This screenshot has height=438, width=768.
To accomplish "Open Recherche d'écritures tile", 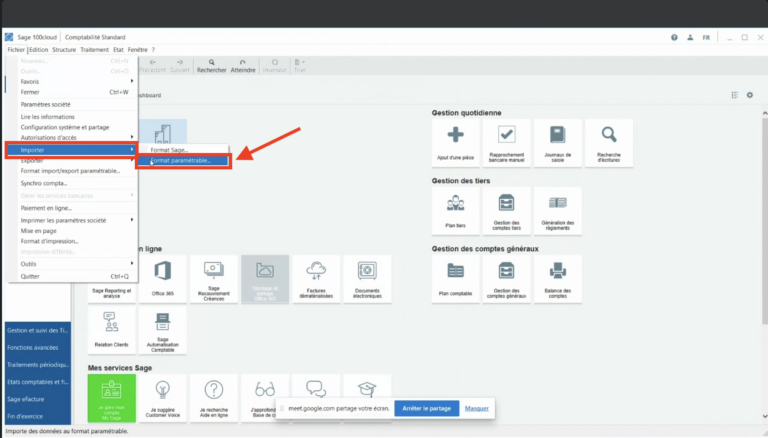I will pos(609,143).
